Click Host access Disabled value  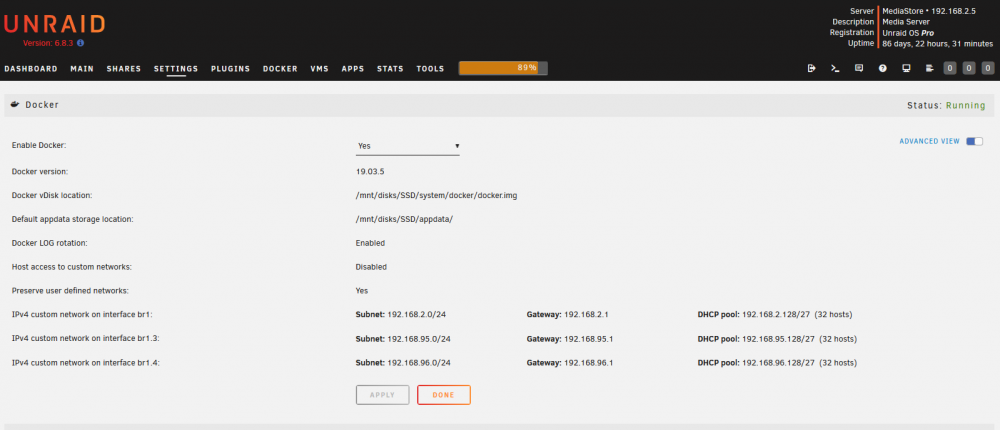371,267
